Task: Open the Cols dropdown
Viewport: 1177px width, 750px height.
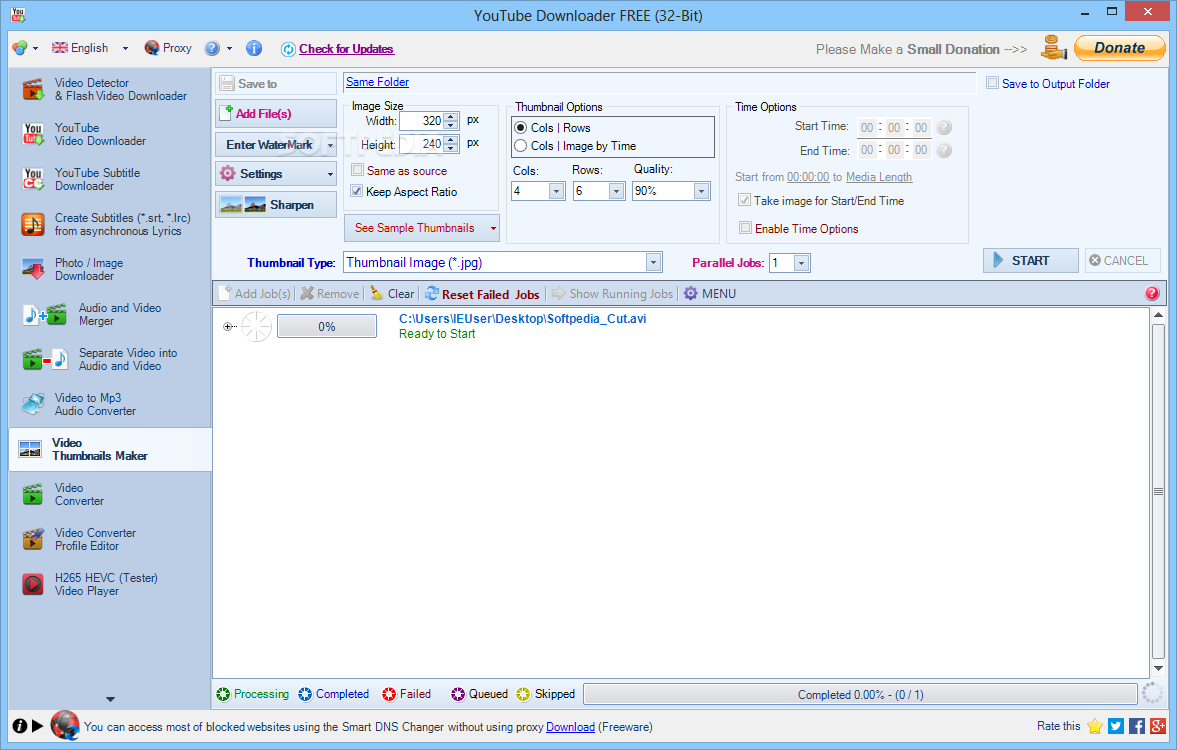Action: coord(557,191)
